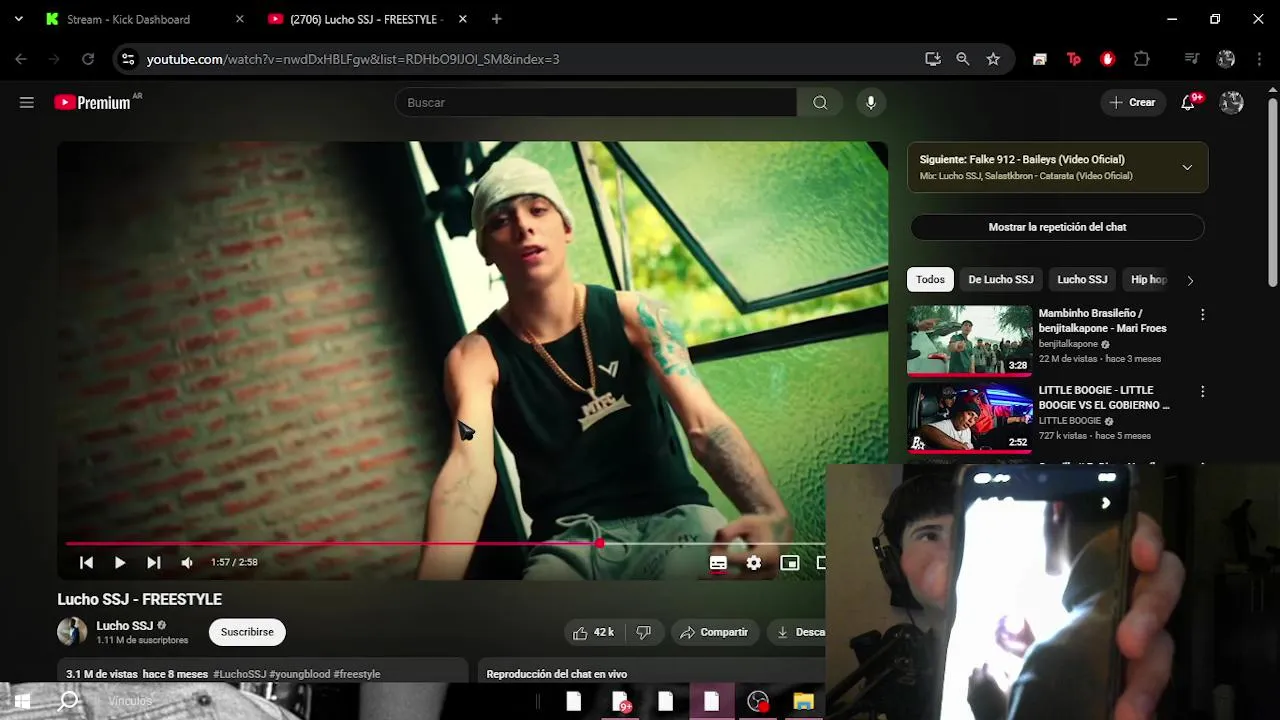Open the YouTube guide hamburger menu
This screenshot has width=1280, height=720.
[x=27, y=102]
